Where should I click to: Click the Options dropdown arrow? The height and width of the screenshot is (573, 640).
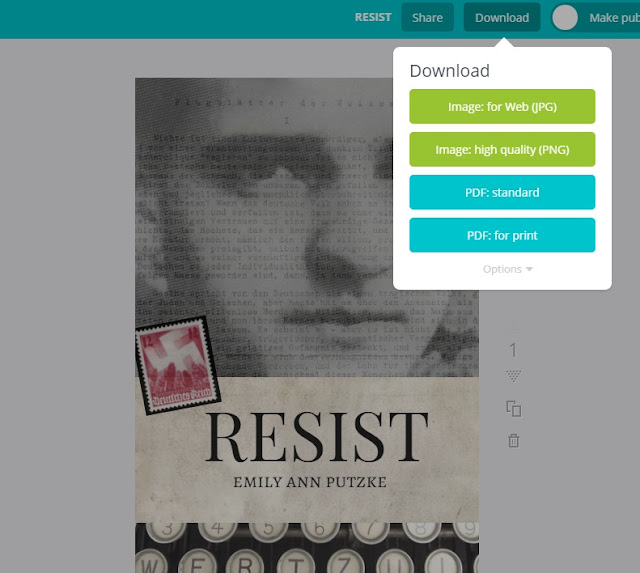click(x=529, y=269)
